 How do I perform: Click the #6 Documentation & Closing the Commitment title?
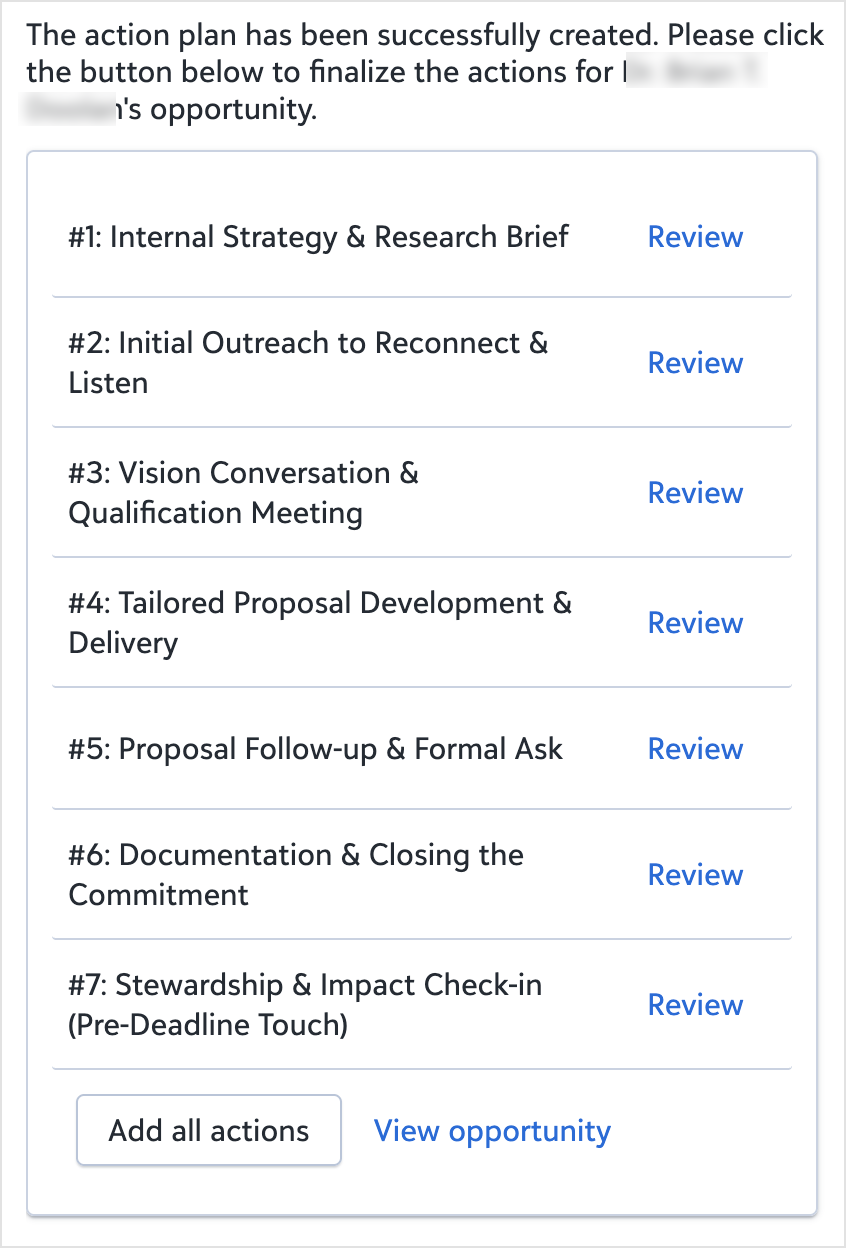(296, 875)
